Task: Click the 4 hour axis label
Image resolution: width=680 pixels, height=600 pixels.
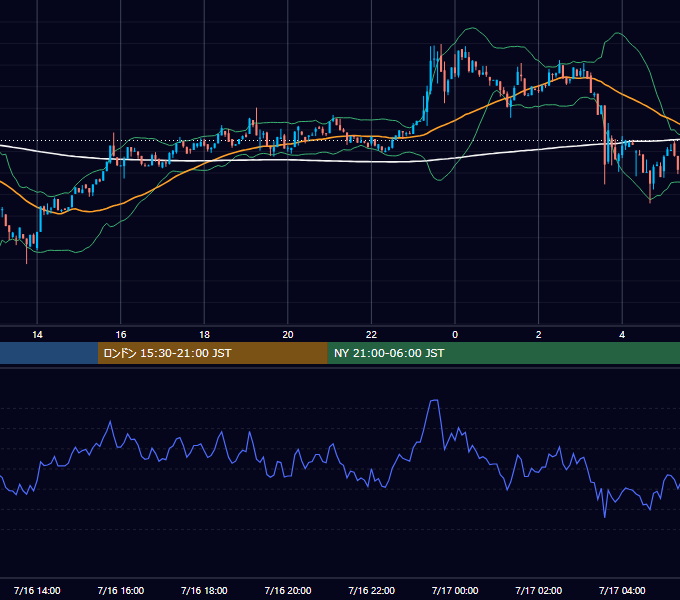Action: click(x=622, y=335)
